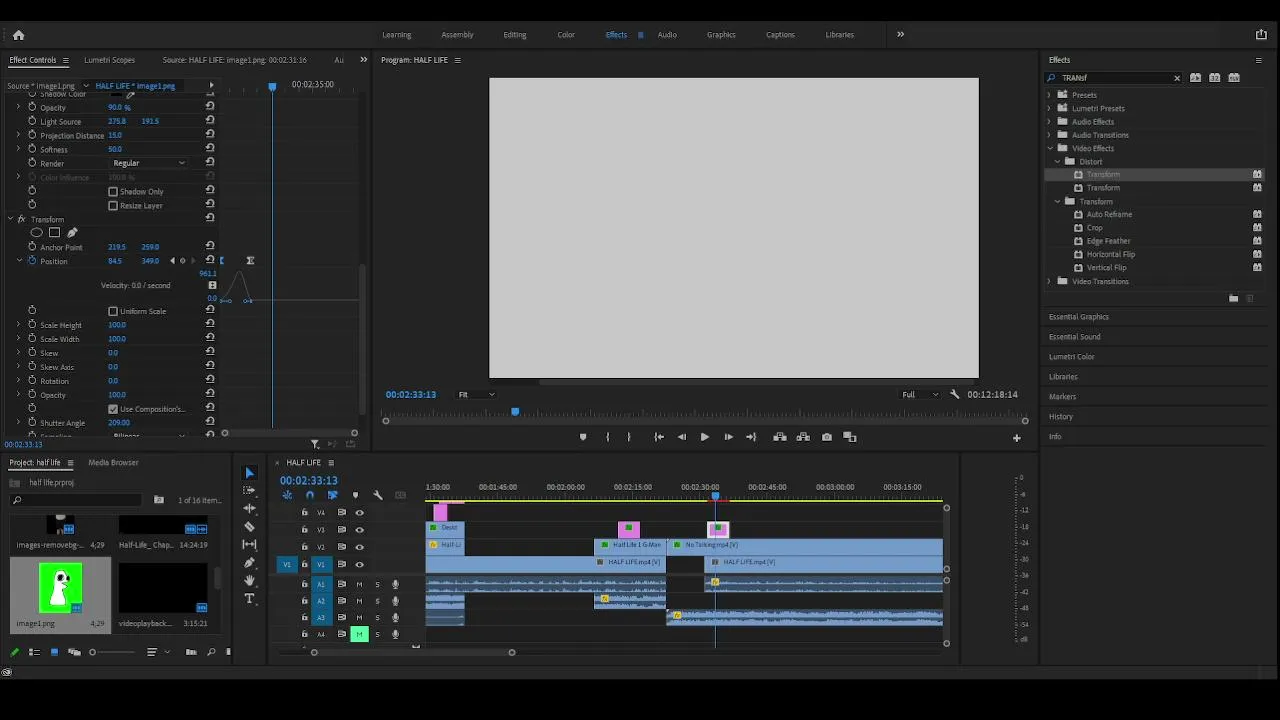This screenshot has width=1280, height=720.
Task: Toggle Linked Selection in the timeline
Action: pyautogui.click(x=333, y=495)
